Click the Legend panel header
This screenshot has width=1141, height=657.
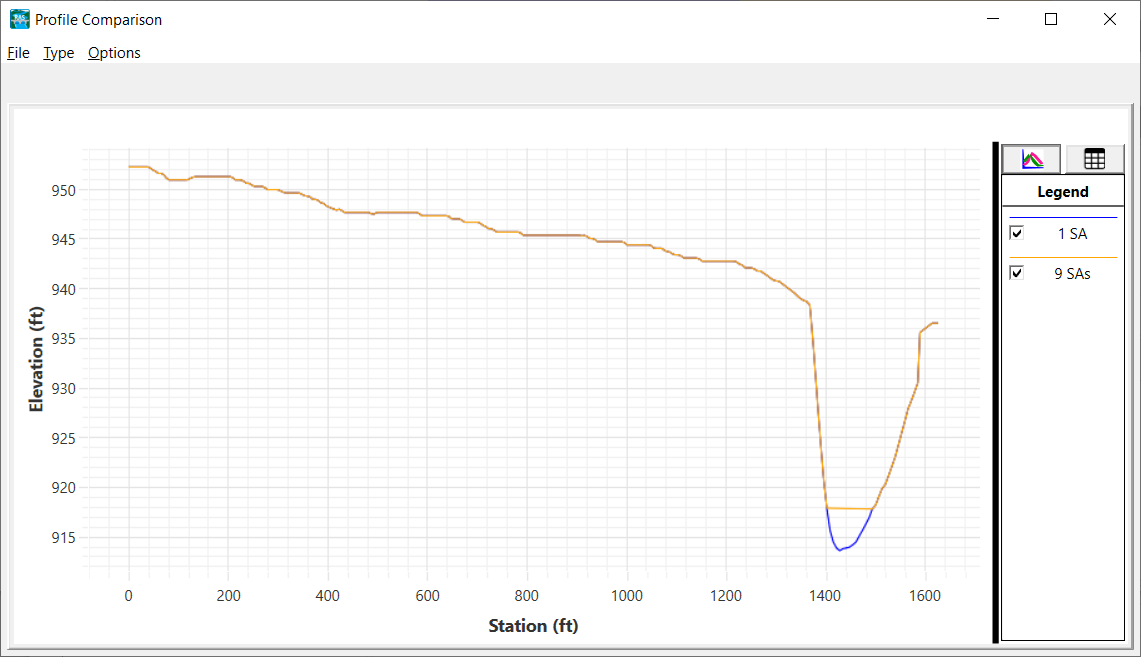pyautogui.click(x=1062, y=192)
